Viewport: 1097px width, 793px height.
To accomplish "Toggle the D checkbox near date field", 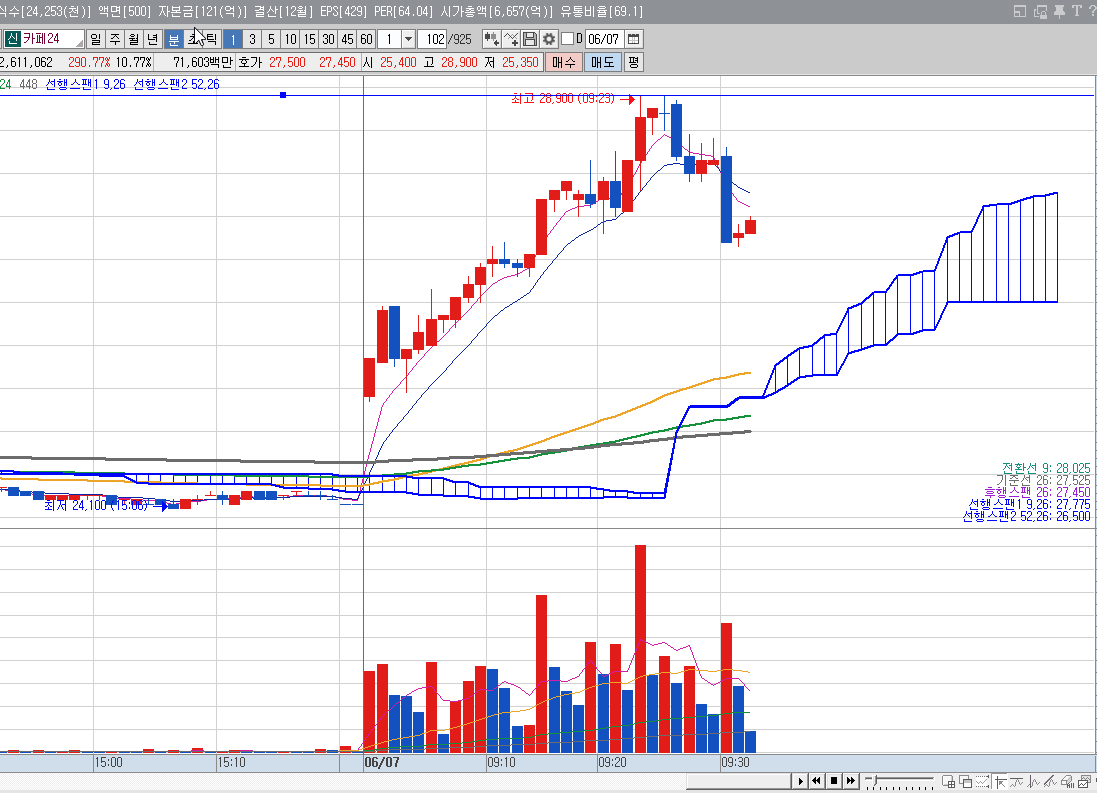I will (568, 39).
